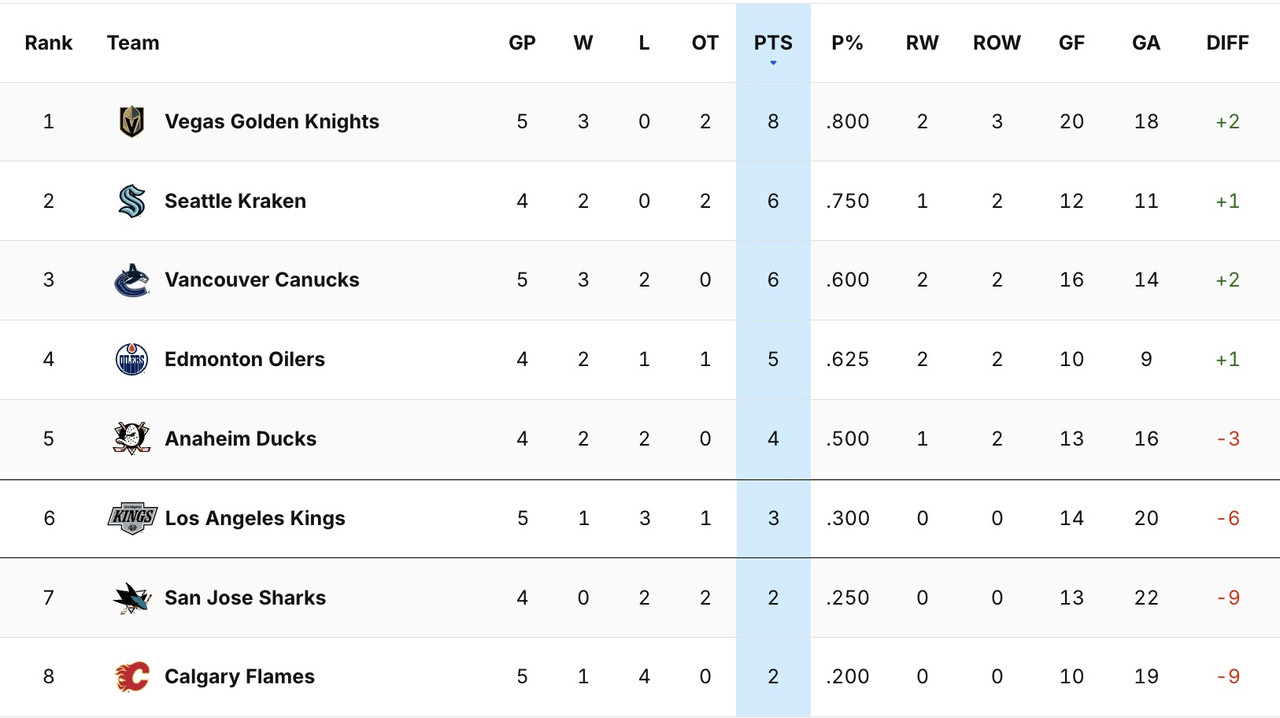The height and width of the screenshot is (718, 1280).
Task: Toggle the PTS column sort arrow
Action: [773, 63]
